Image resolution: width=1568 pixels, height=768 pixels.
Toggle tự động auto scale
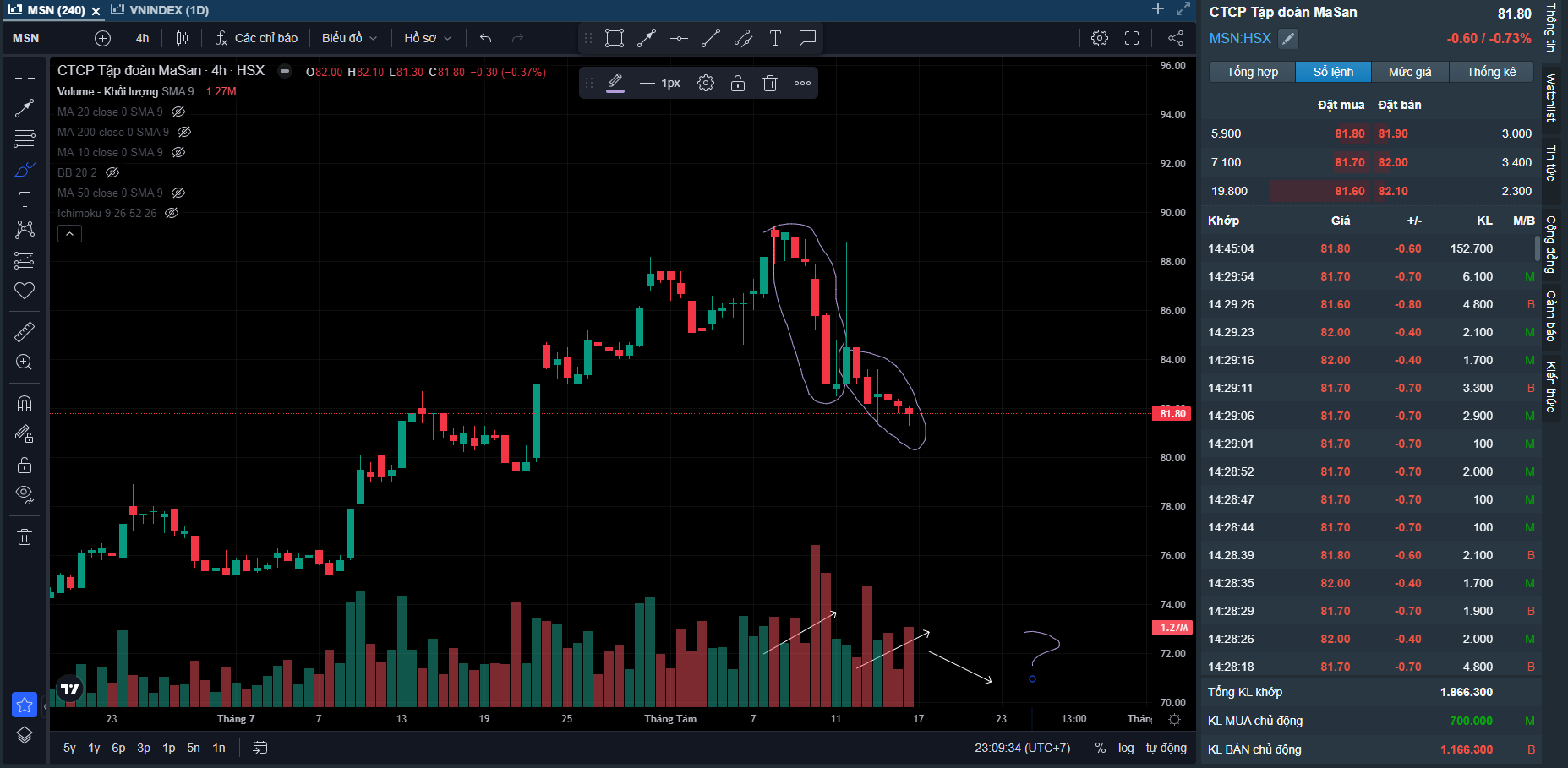coord(1166,748)
